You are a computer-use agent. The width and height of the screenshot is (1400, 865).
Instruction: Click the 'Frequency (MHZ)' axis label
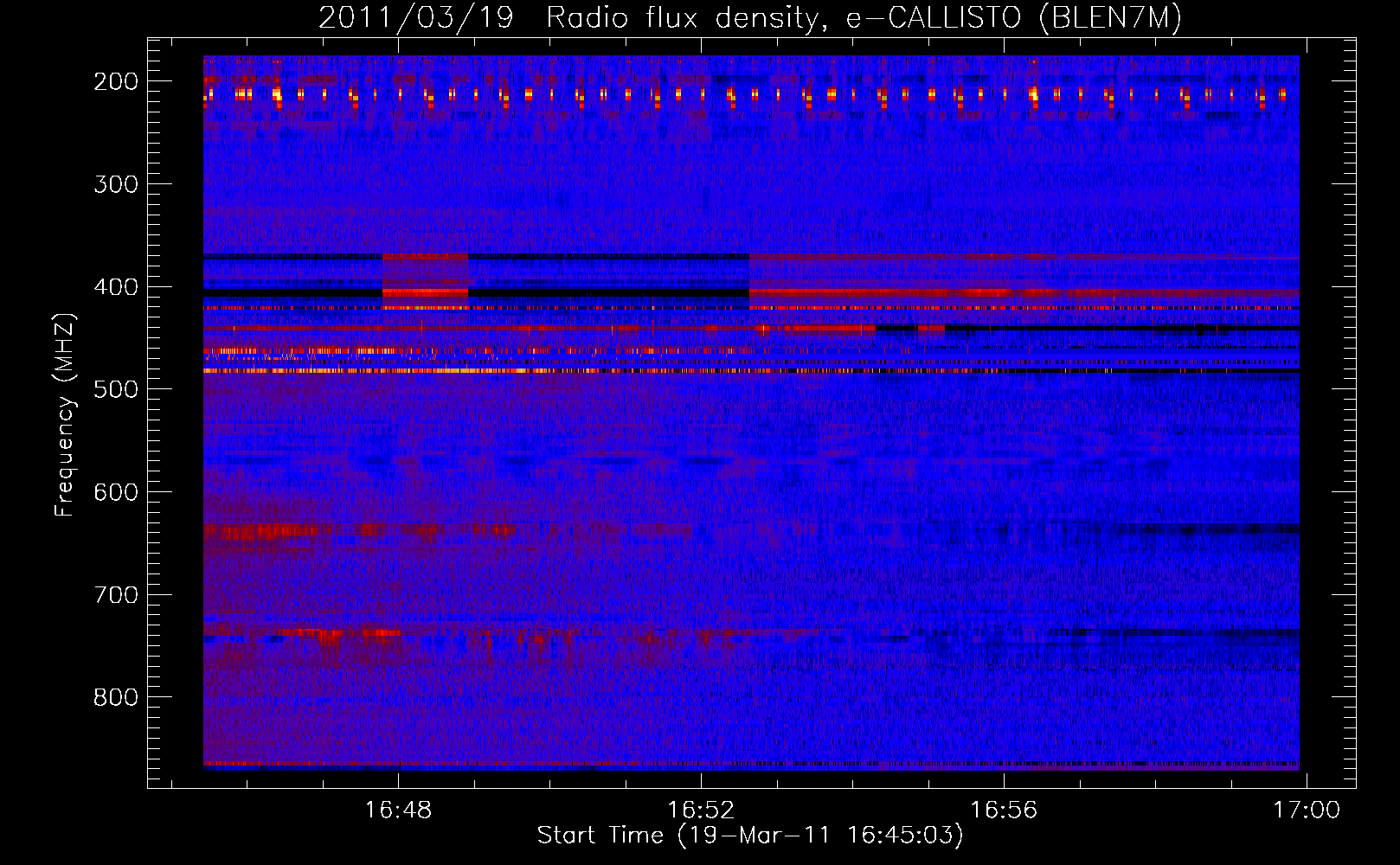(65, 414)
